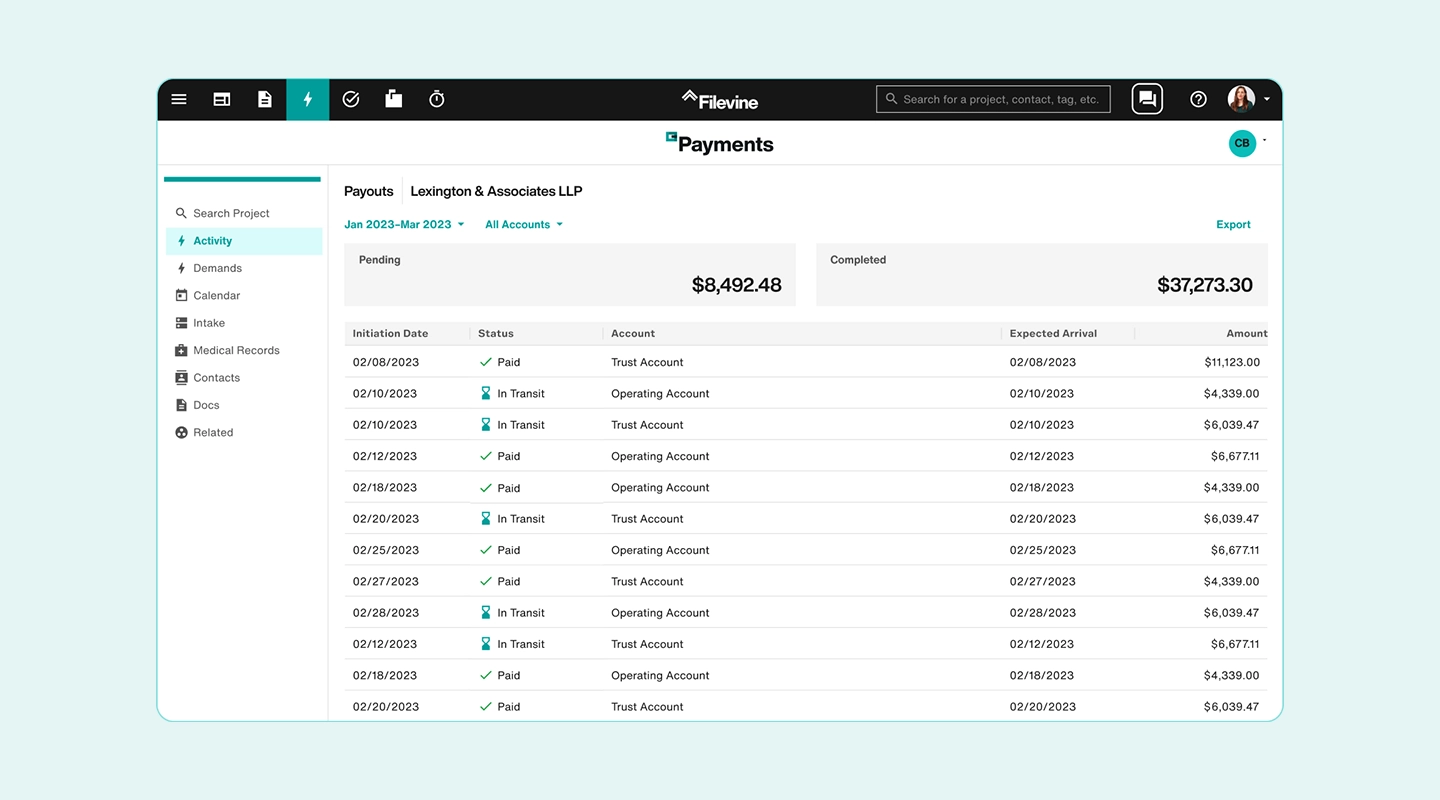1440x800 pixels.
Task: Select the highlighted lightning activity icon
Action: point(308,99)
